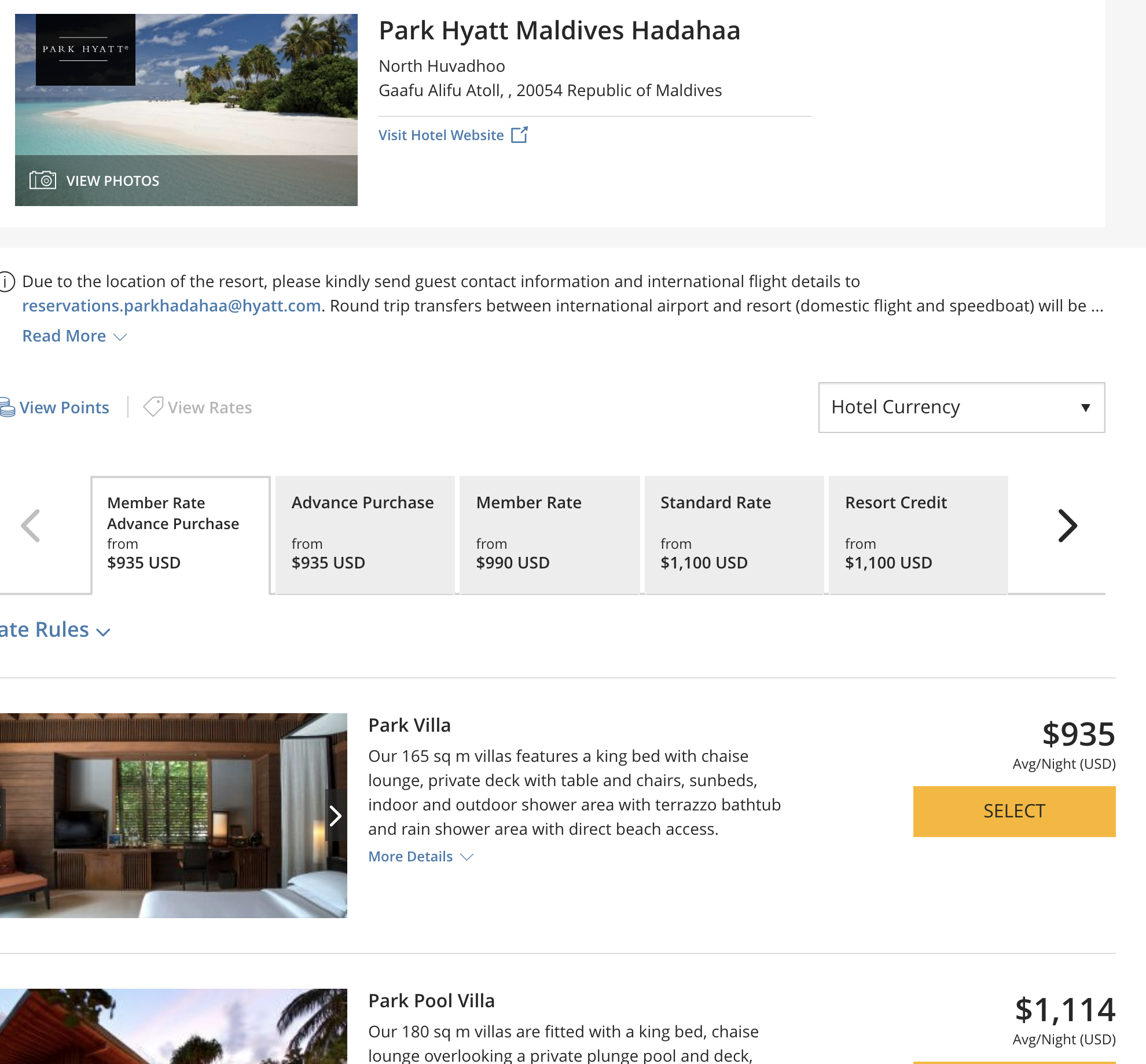Open photos via the camera icon
The height and width of the screenshot is (1064, 1146).
42,181
